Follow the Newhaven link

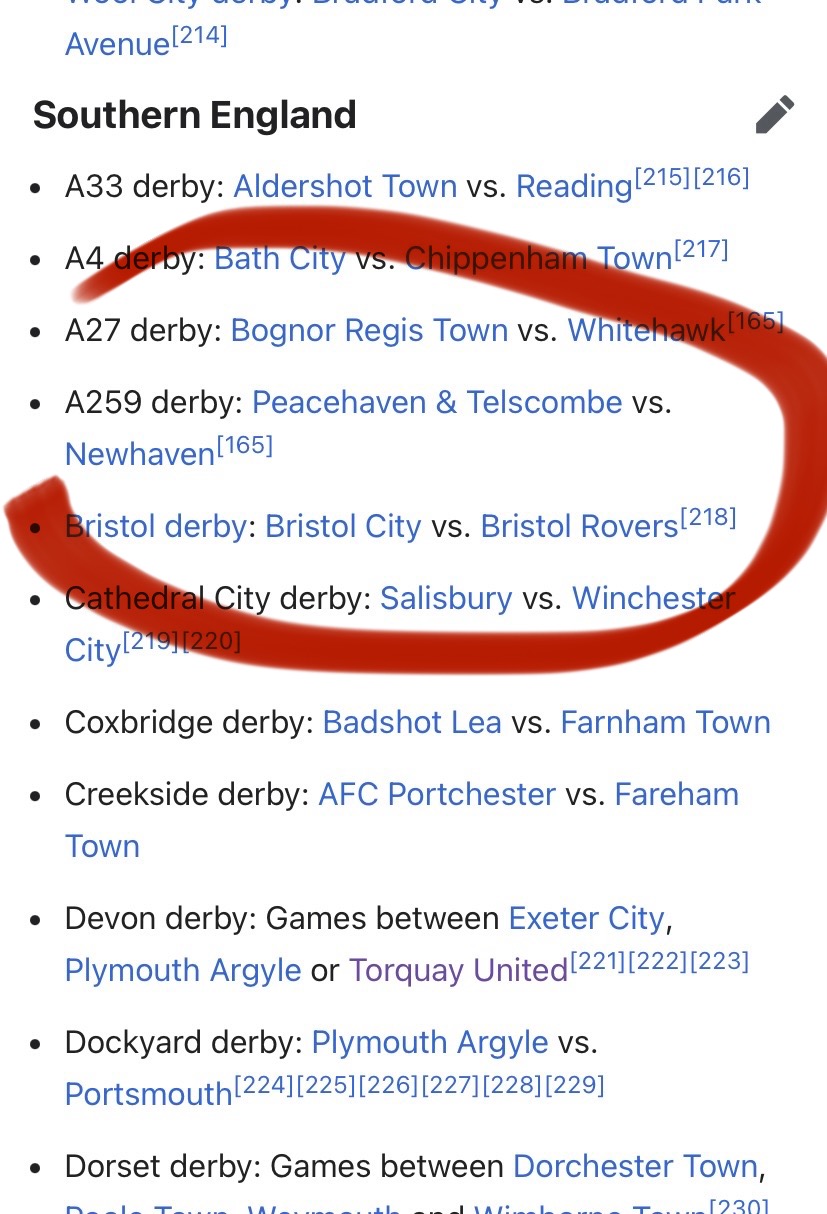click(x=140, y=454)
